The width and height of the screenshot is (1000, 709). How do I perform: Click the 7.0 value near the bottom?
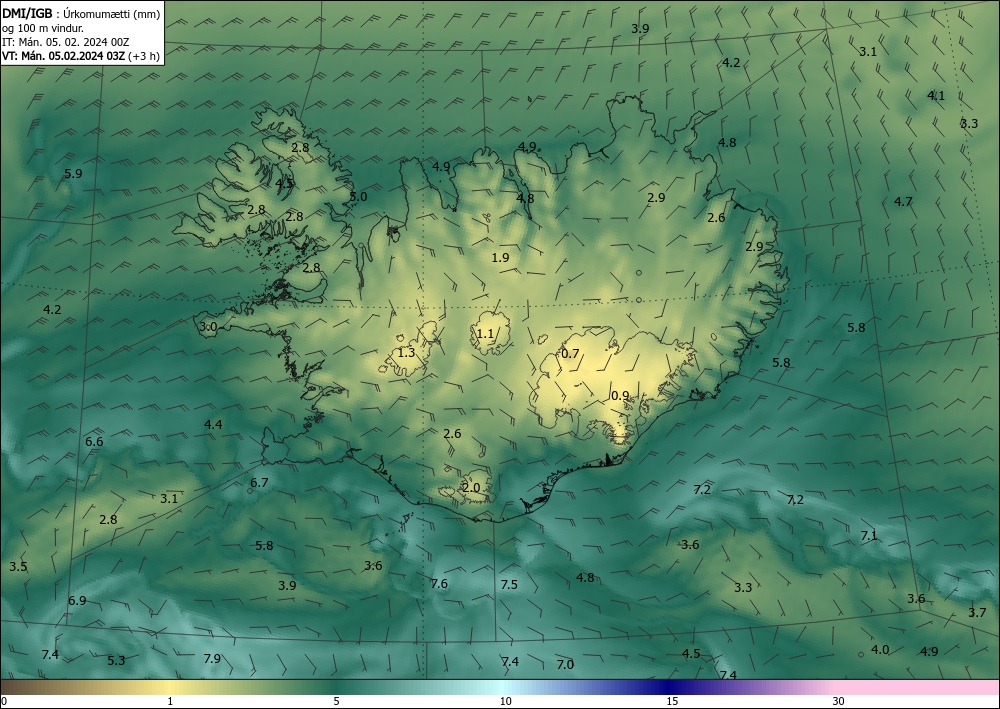coord(565,664)
